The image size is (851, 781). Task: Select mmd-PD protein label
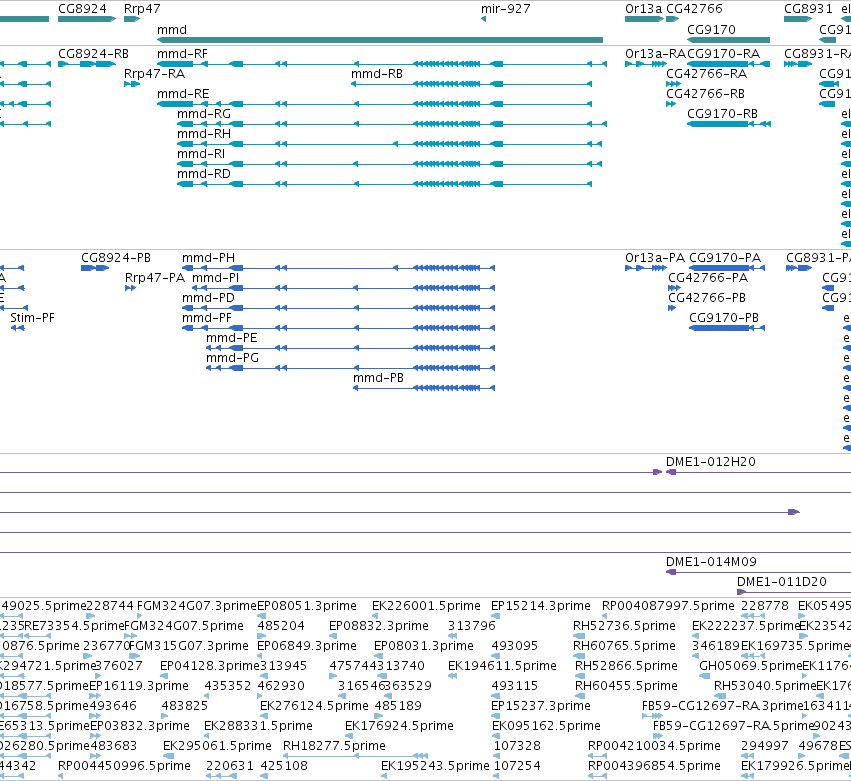point(208,298)
